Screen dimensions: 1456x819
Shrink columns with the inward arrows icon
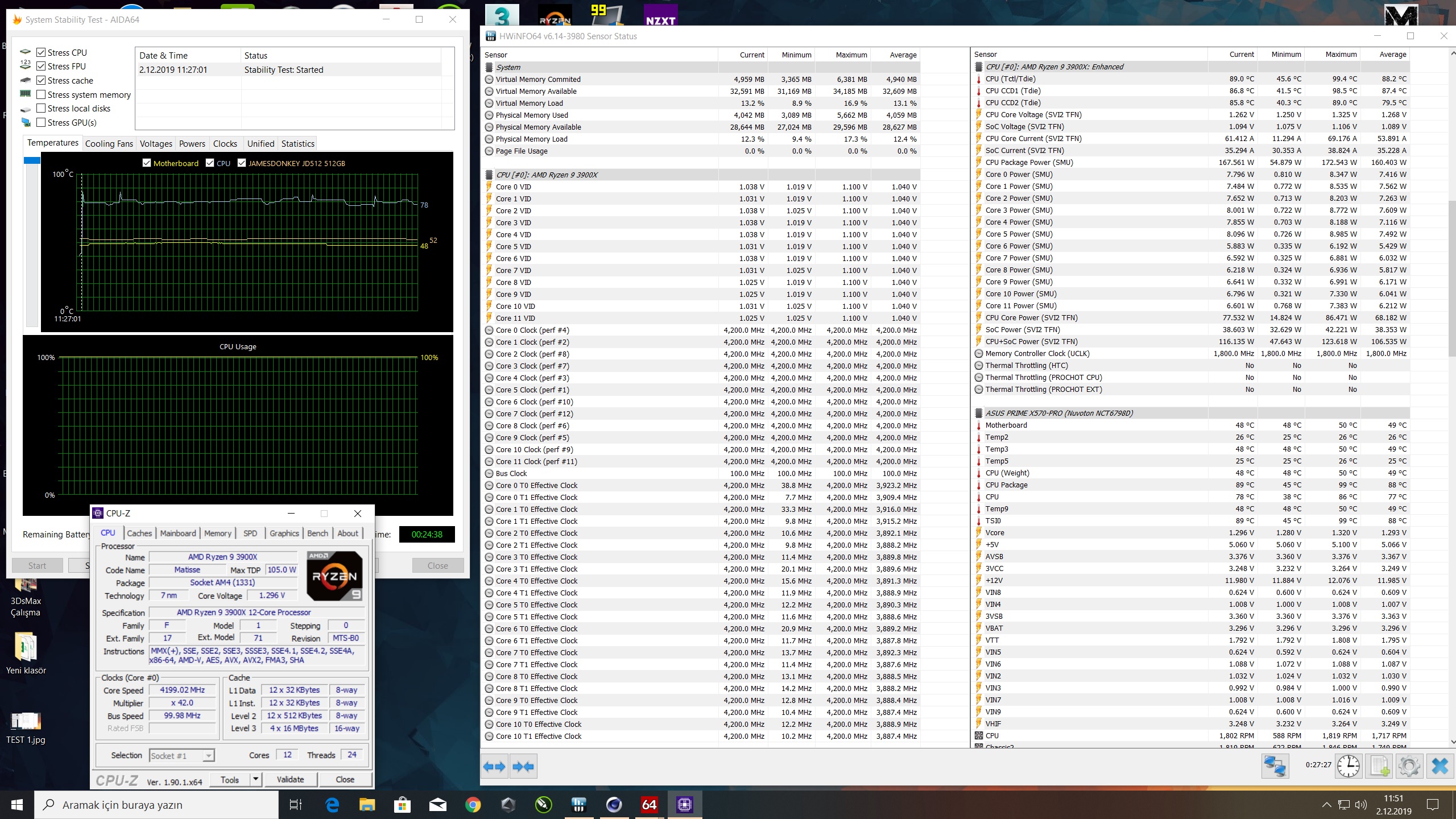tap(523, 767)
